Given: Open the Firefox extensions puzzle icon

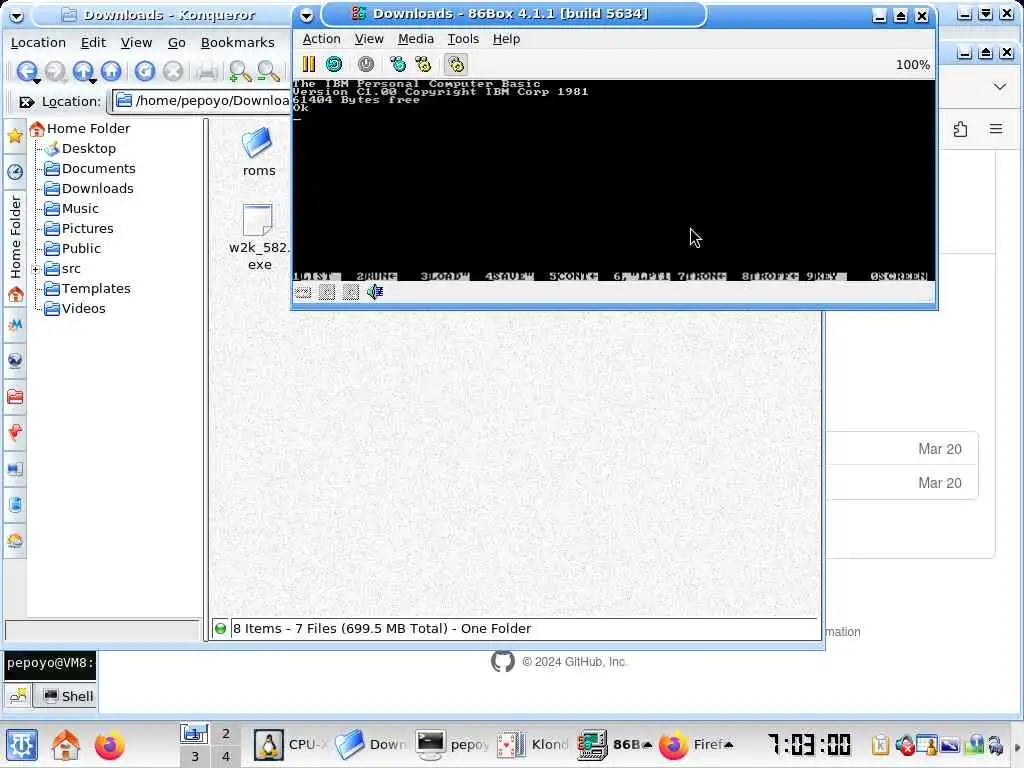Looking at the screenshot, I should pos(960,129).
